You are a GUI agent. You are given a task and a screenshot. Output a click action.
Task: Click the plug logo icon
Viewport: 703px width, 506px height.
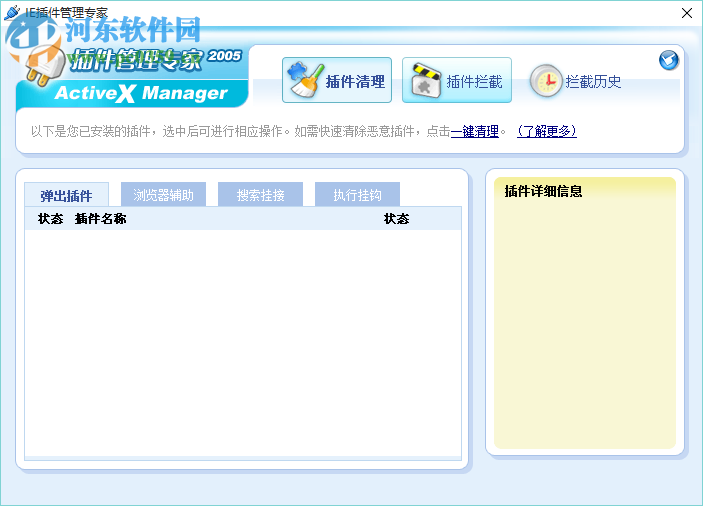click(x=45, y=67)
